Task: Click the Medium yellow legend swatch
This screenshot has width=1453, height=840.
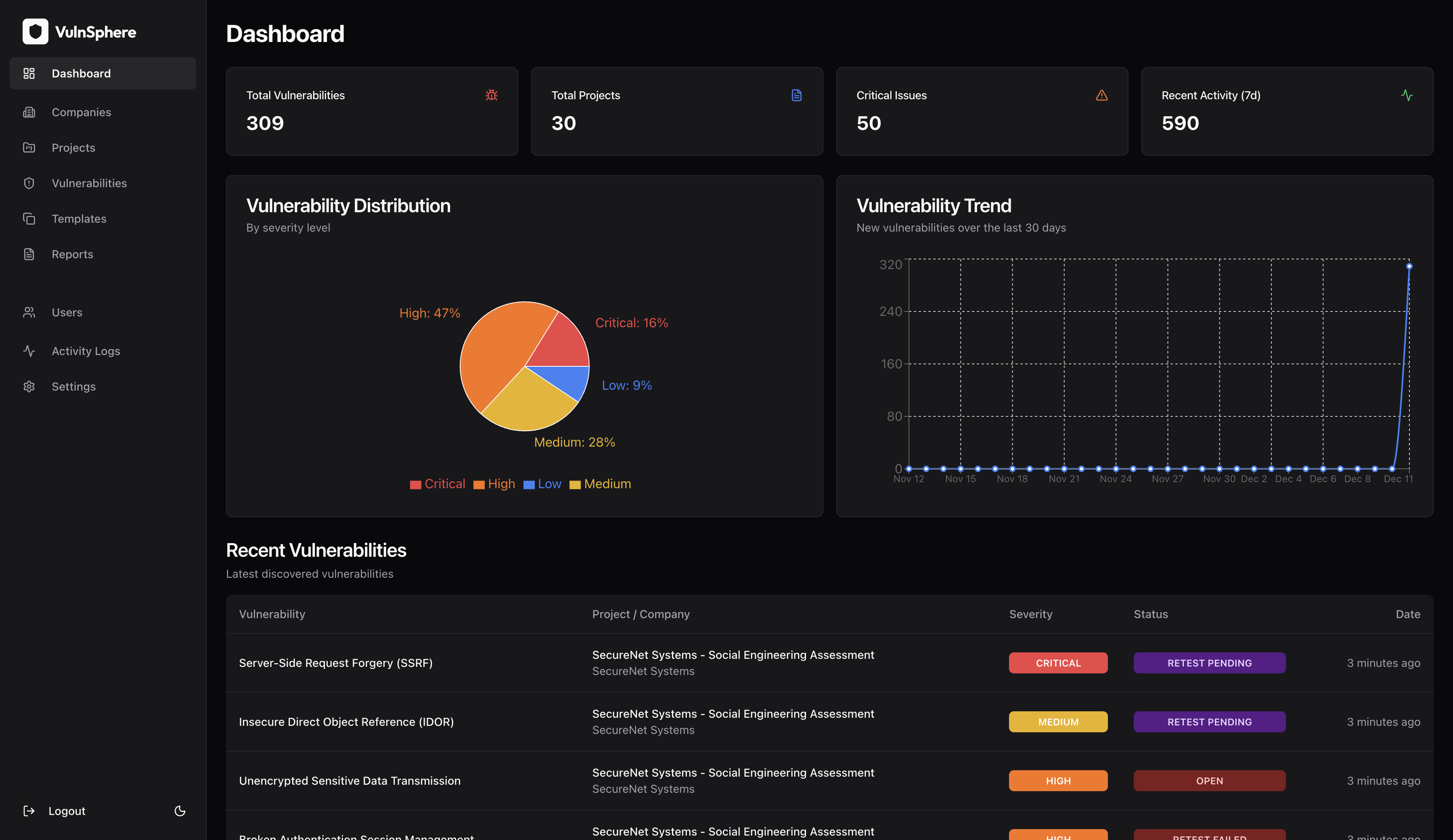Action: click(575, 485)
